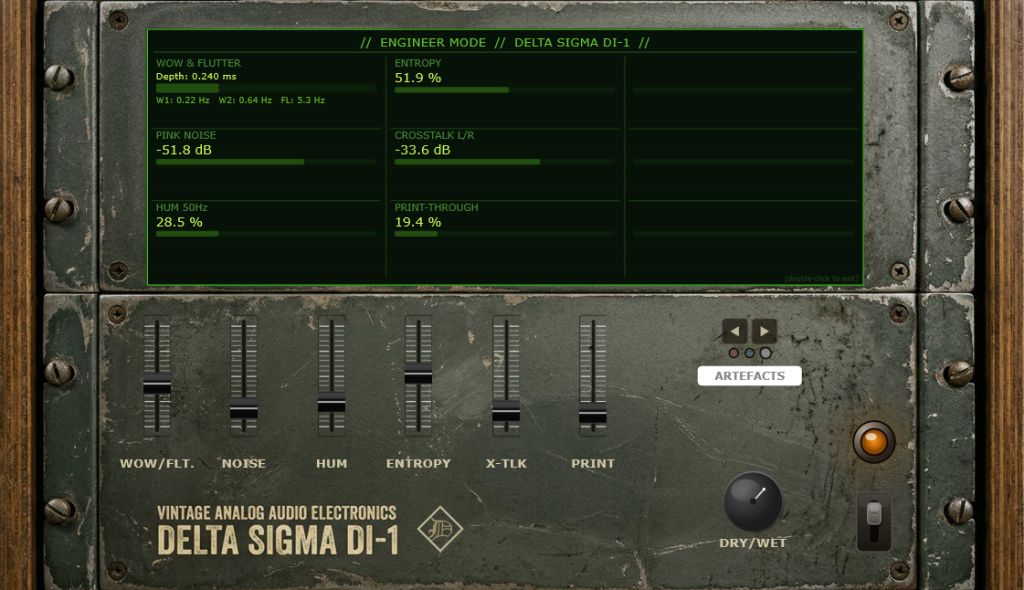The height and width of the screenshot is (590, 1024).
Task: Click the DRY/WET knob
Action: coord(752,502)
